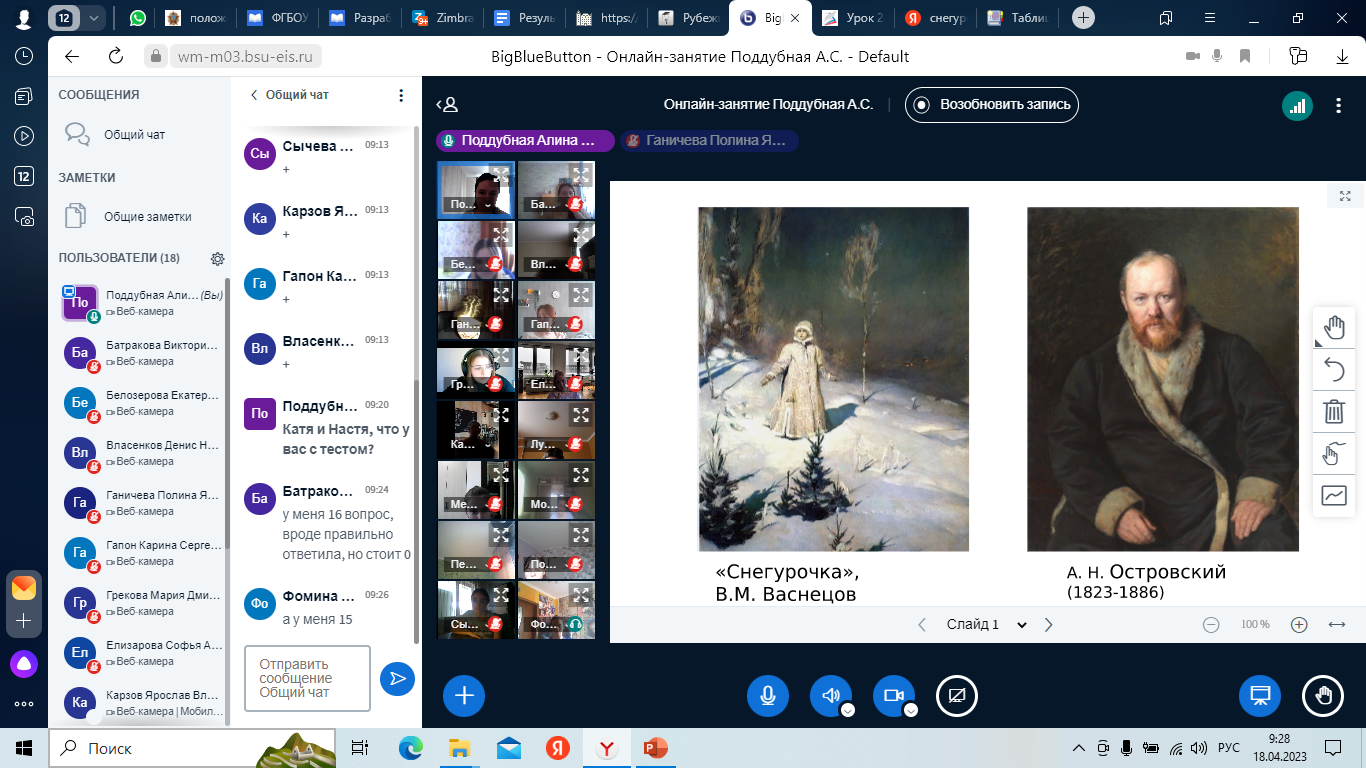Toggle the speaker audio button
The height and width of the screenshot is (768, 1366).
[830, 696]
